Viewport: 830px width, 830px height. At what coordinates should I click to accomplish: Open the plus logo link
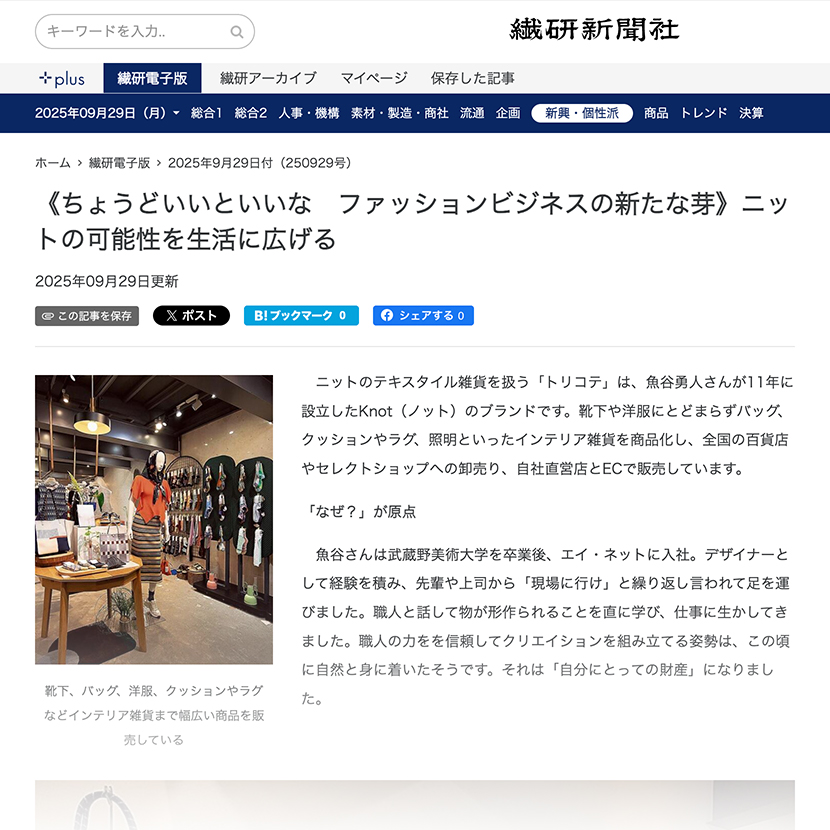point(62,79)
